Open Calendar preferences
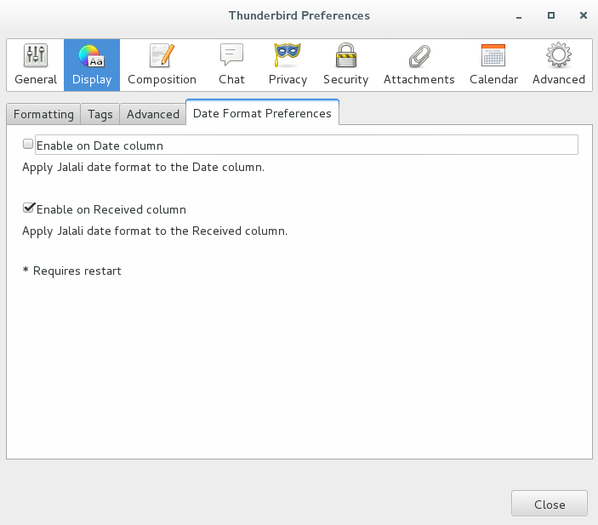 coord(493,65)
